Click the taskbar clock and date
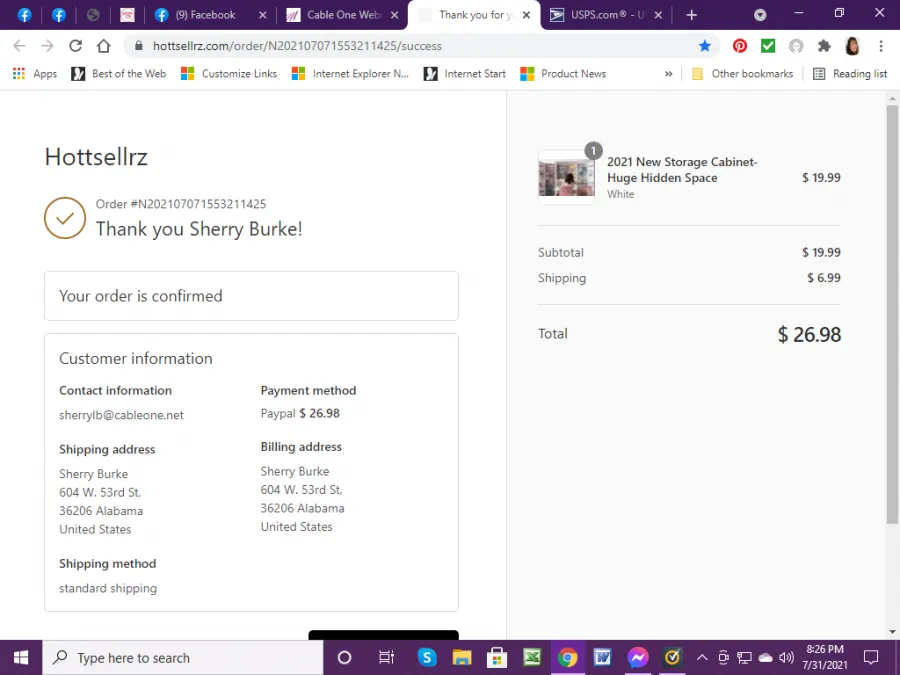 point(825,658)
